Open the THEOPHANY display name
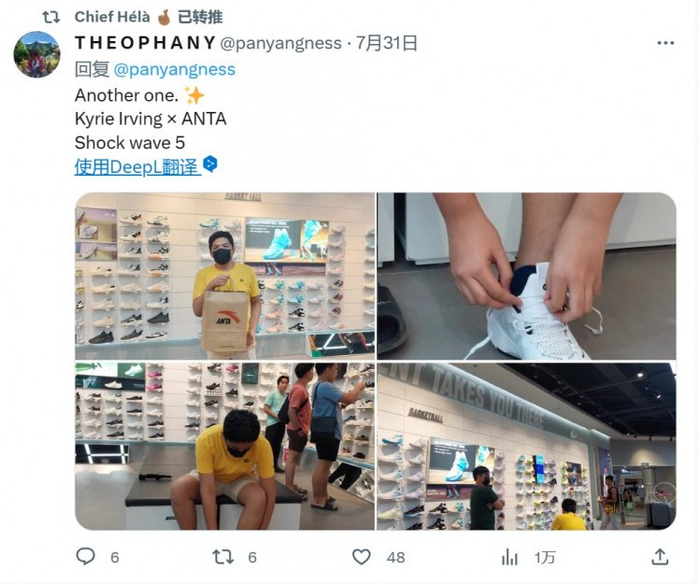This screenshot has height=584, width=700. (146, 43)
